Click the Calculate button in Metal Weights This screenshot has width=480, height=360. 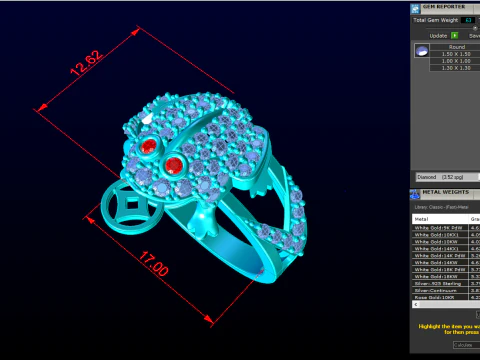point(466,345)
